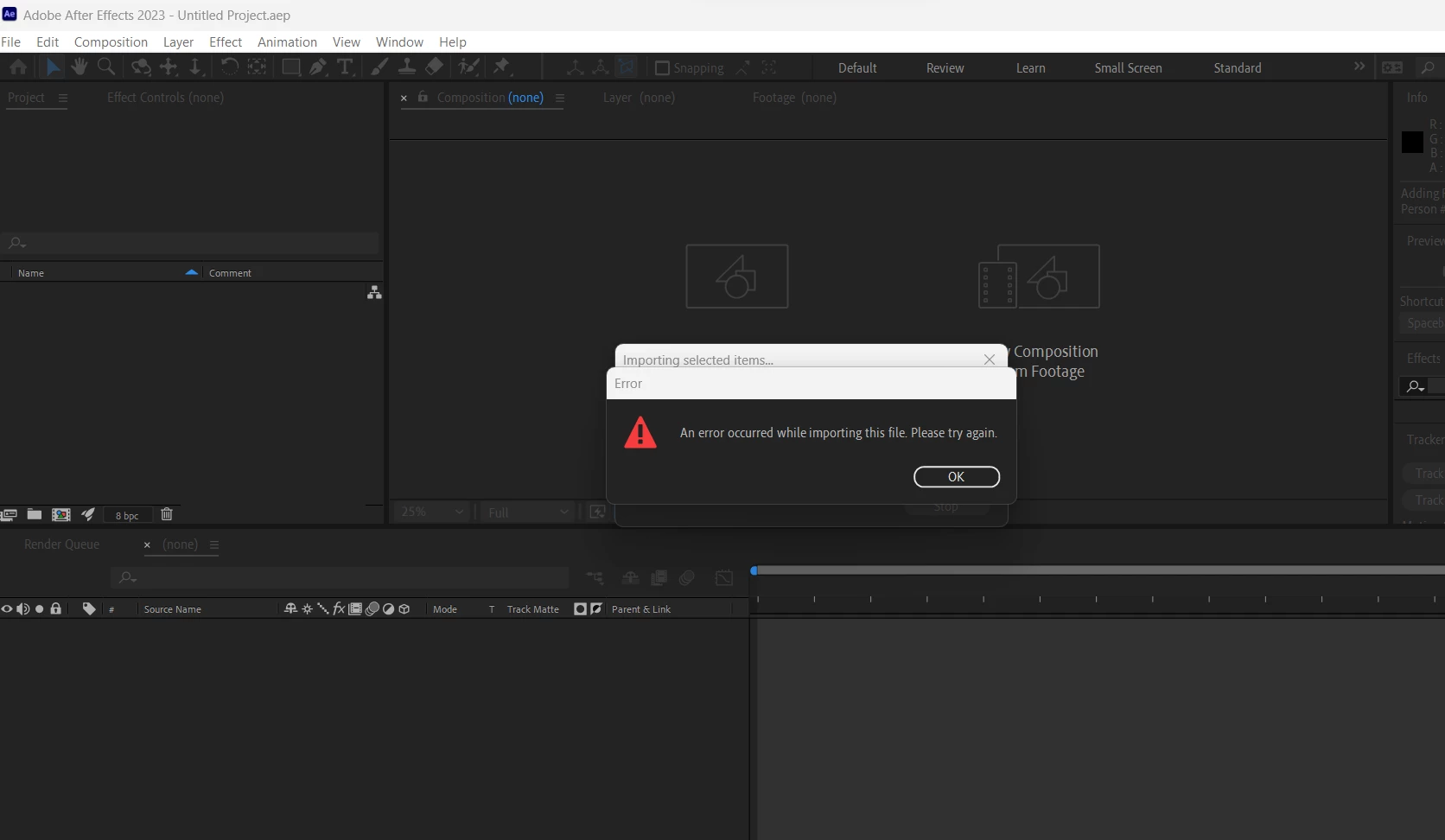This screenshot has width=1445, height=840.
Task: Create a new folder in Project panel
Action: click(x=35, y=514)
